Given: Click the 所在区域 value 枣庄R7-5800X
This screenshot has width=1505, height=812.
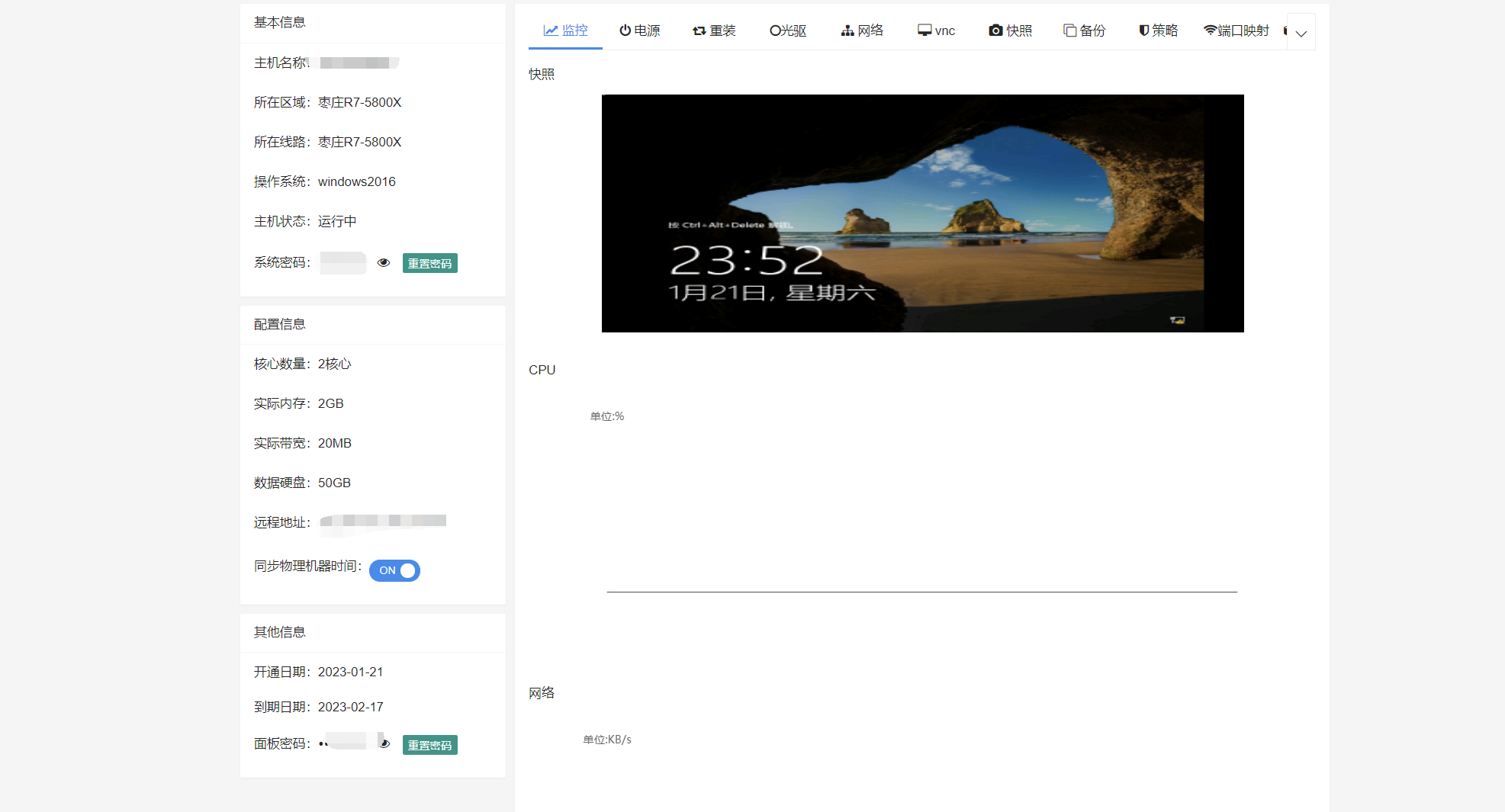Looking at the screenshot, I should pyautogui.click(x=359, y=102).
